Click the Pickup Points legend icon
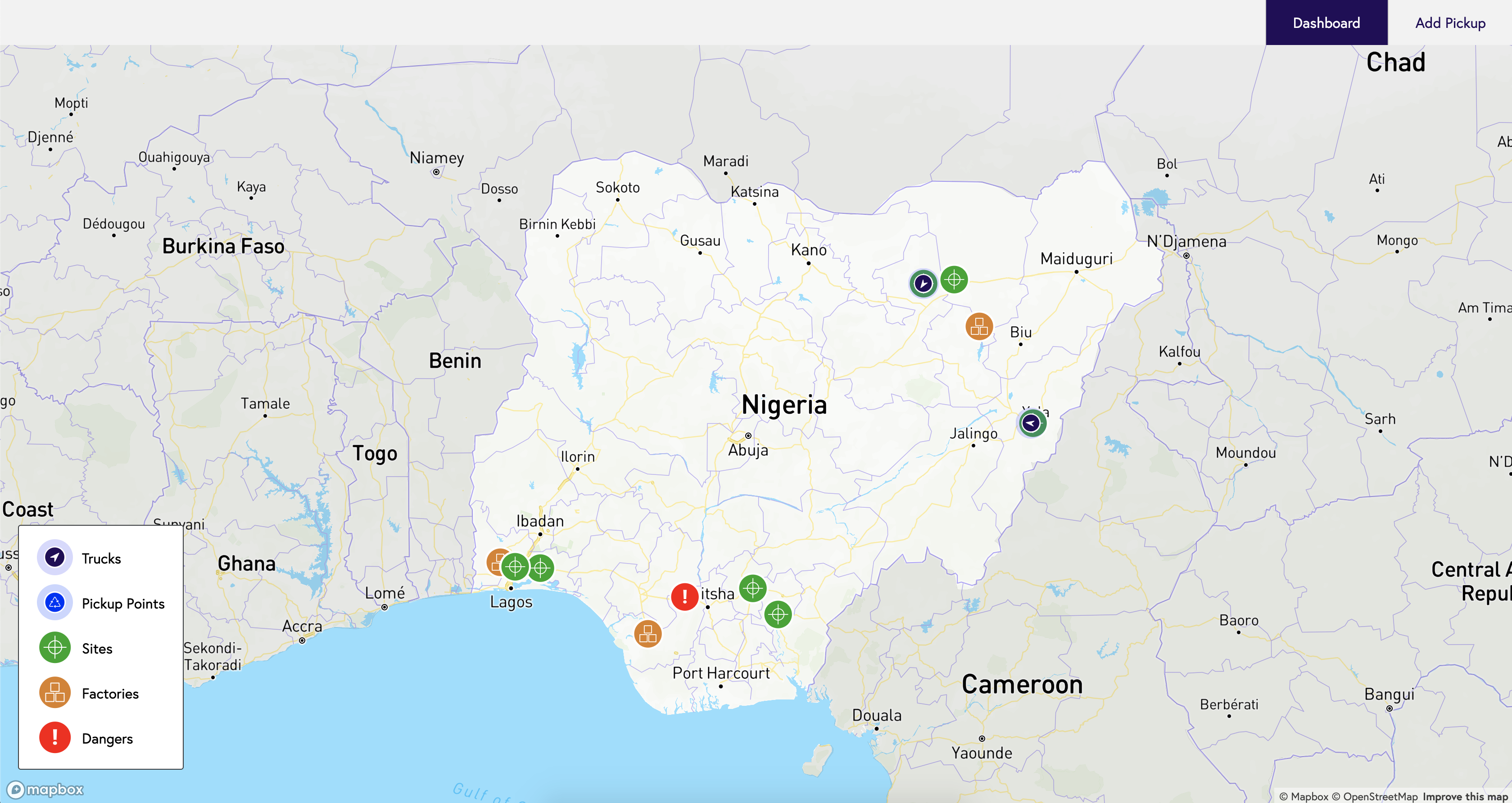The image size is (1512, 803). [54, 602]
